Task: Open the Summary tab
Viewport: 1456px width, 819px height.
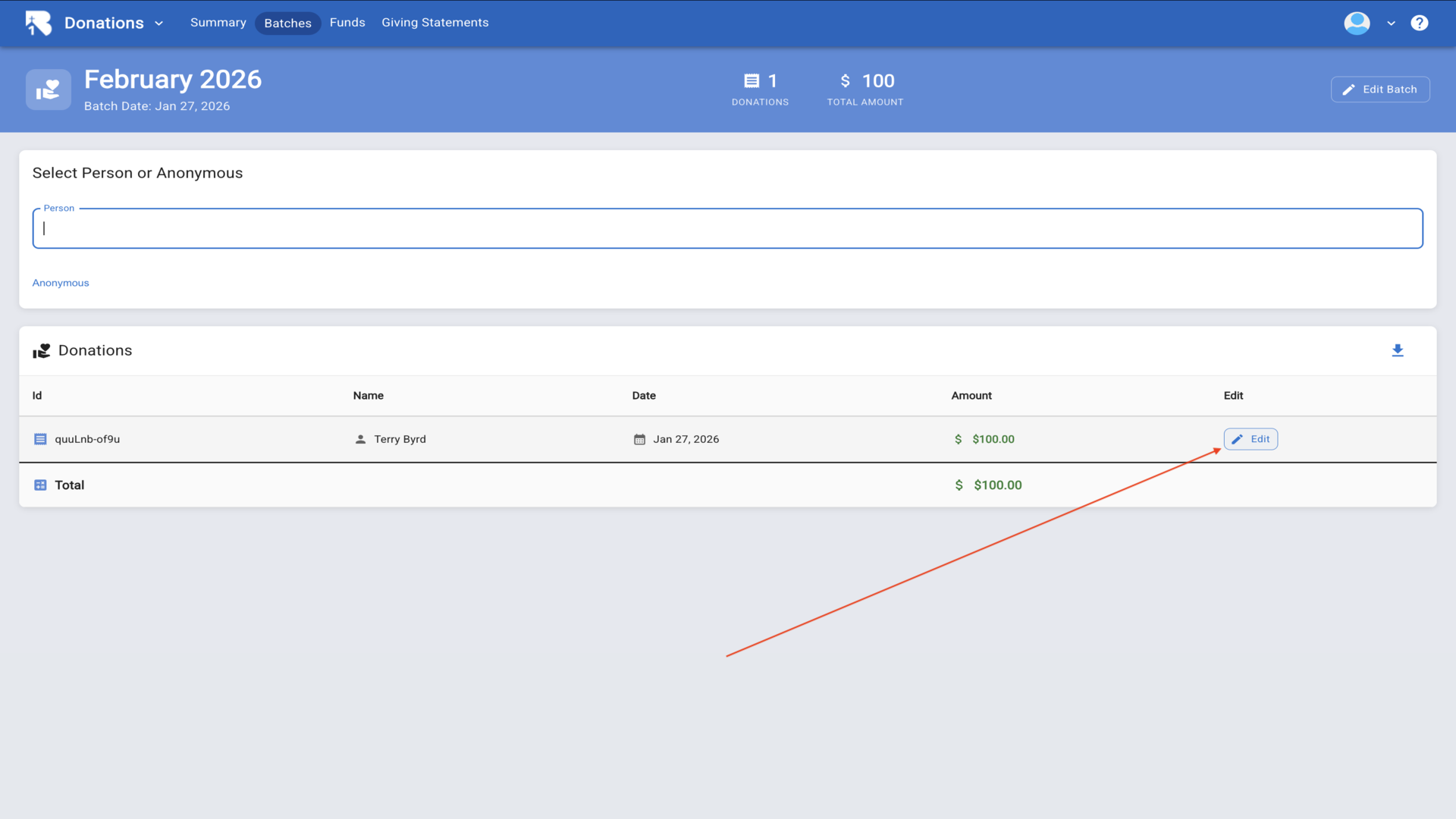Action: [218, 23]
